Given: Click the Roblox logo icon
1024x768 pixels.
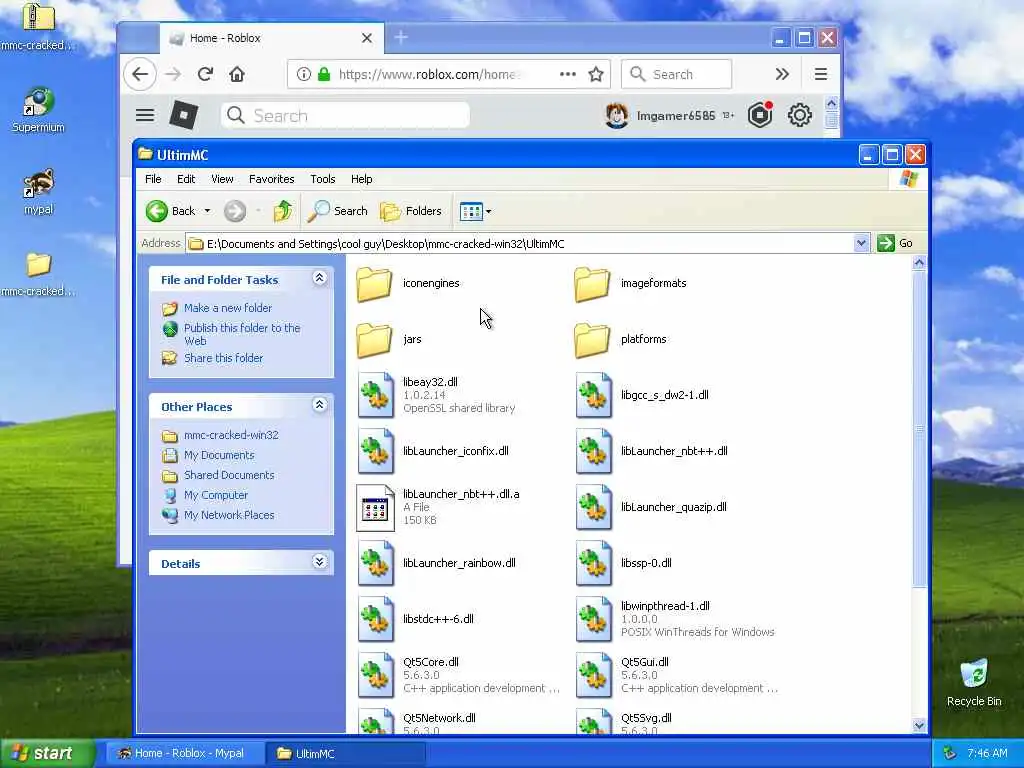Looking at the screenshot, I should [x=184, y=116].
